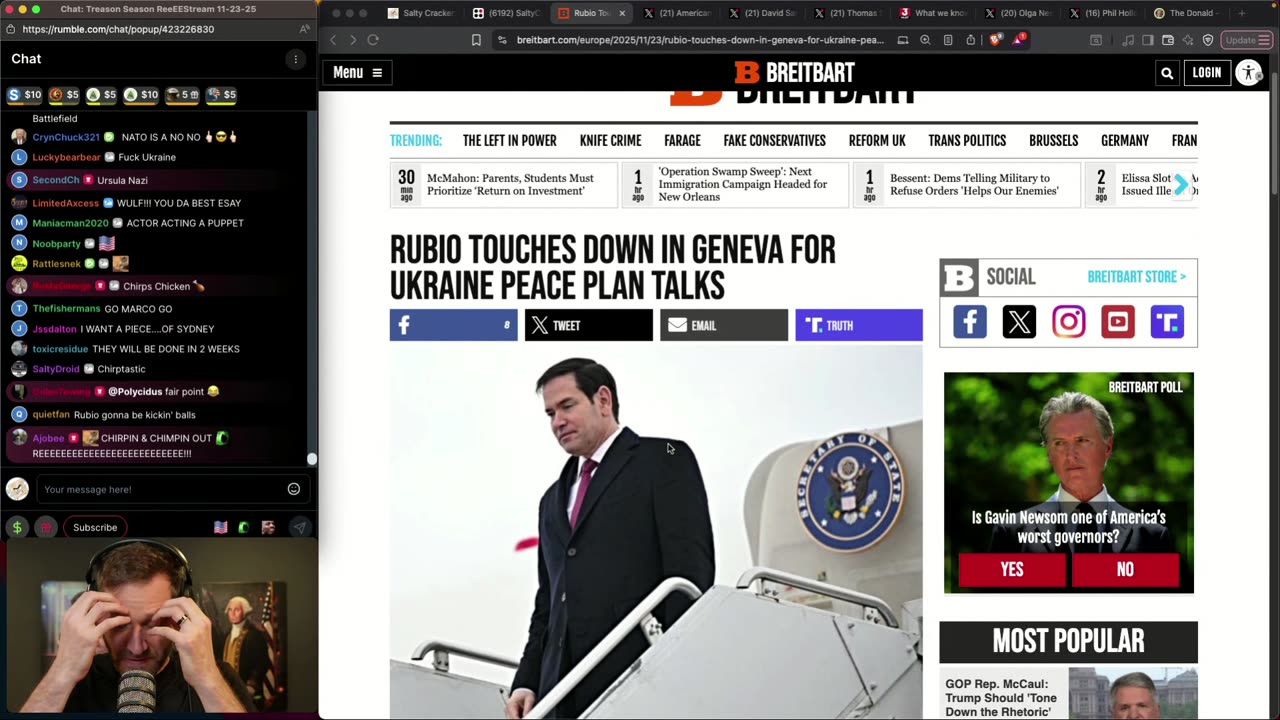The width and height of the screenshot is (1280, 720).
Task: Open KNIFE CRIME trending topic
Action: (610, 141)
